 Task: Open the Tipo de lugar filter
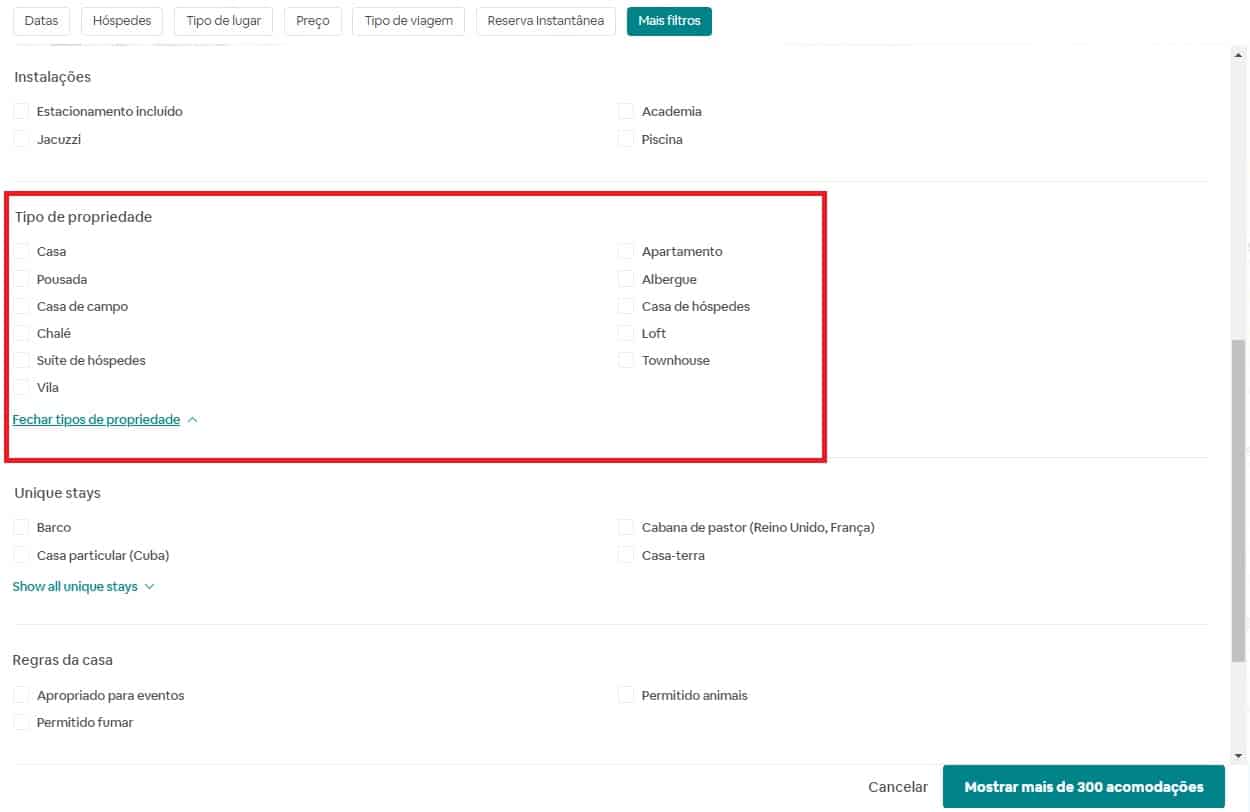[x=224, y=21]
